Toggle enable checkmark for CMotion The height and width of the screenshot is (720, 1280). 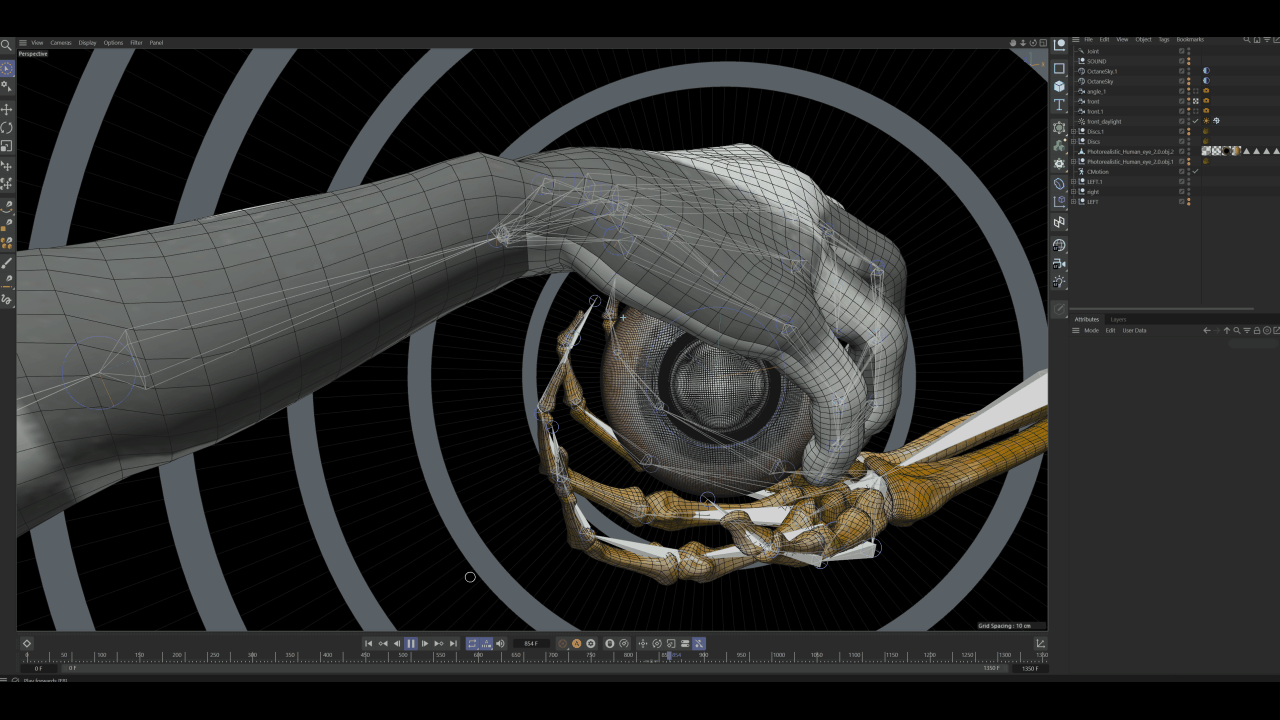1195,171
